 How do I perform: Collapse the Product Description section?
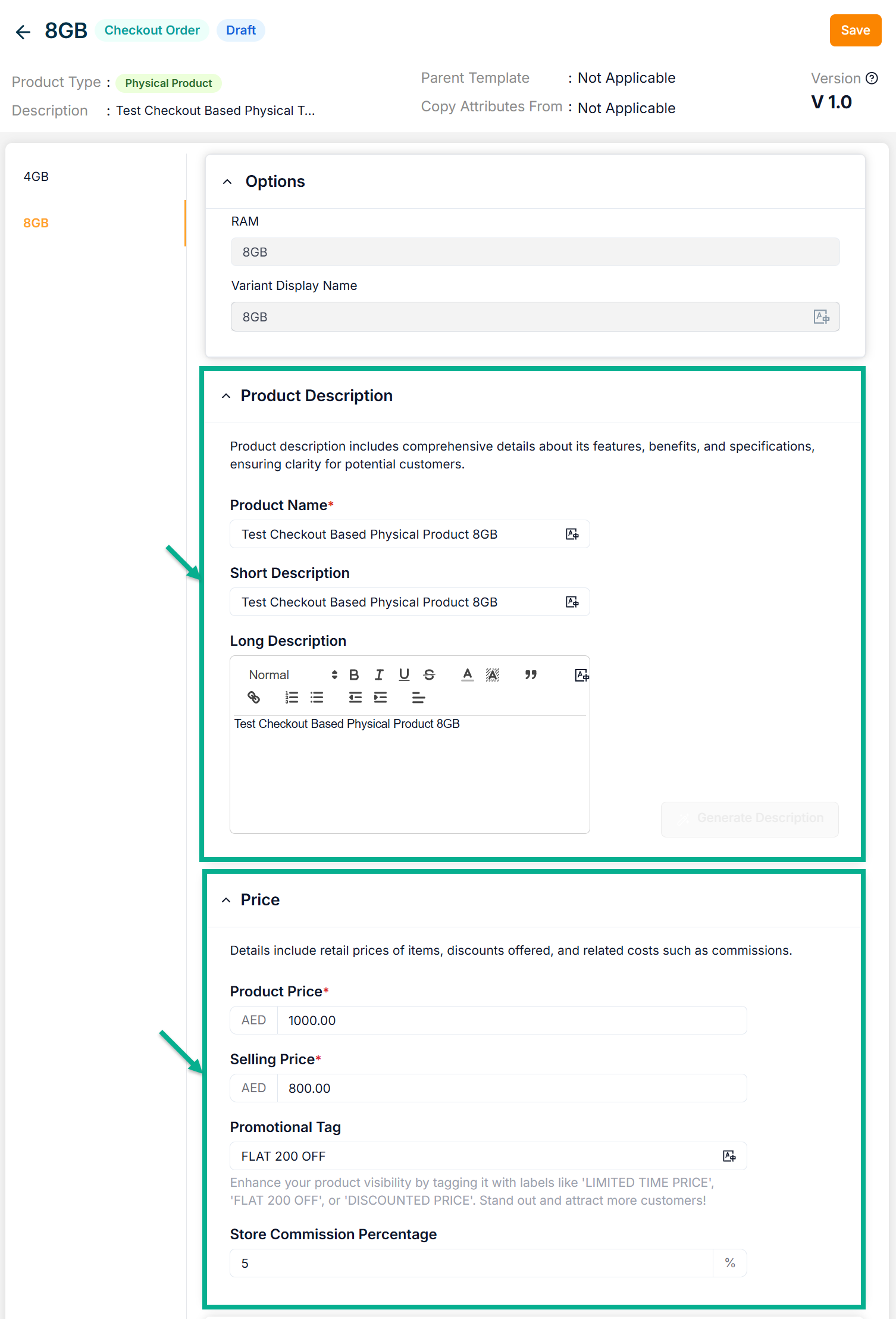[226, 396]
